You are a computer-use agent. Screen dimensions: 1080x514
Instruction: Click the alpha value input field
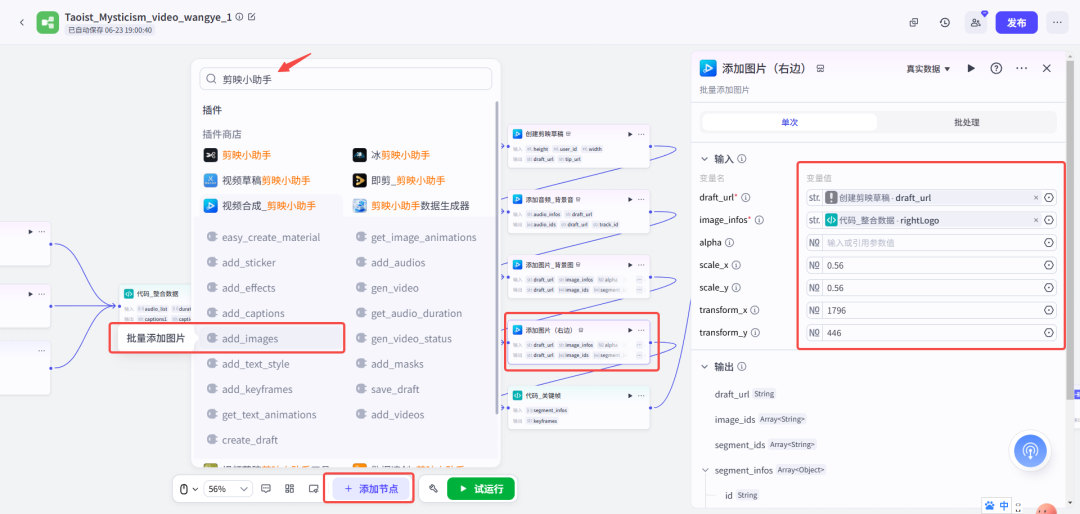point(932,243)
